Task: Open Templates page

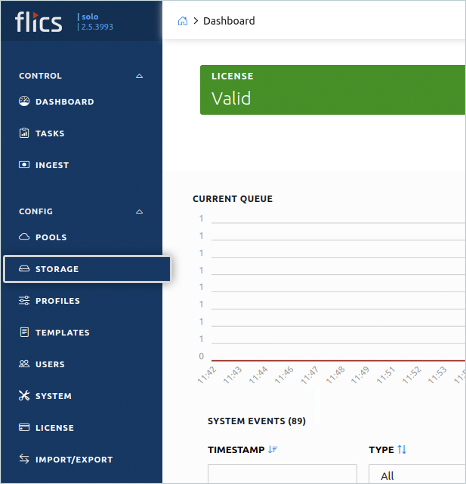Action: 62,333
